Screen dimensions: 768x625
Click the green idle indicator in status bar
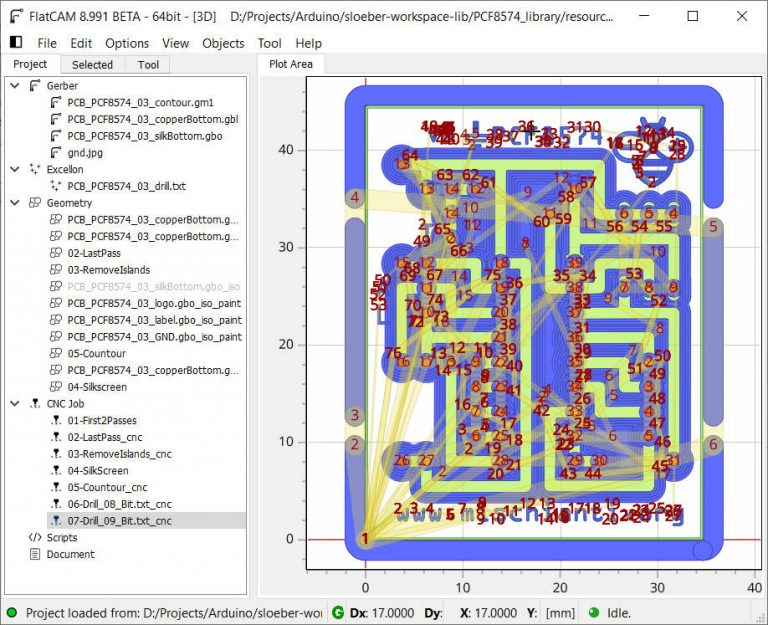(594, 613)
